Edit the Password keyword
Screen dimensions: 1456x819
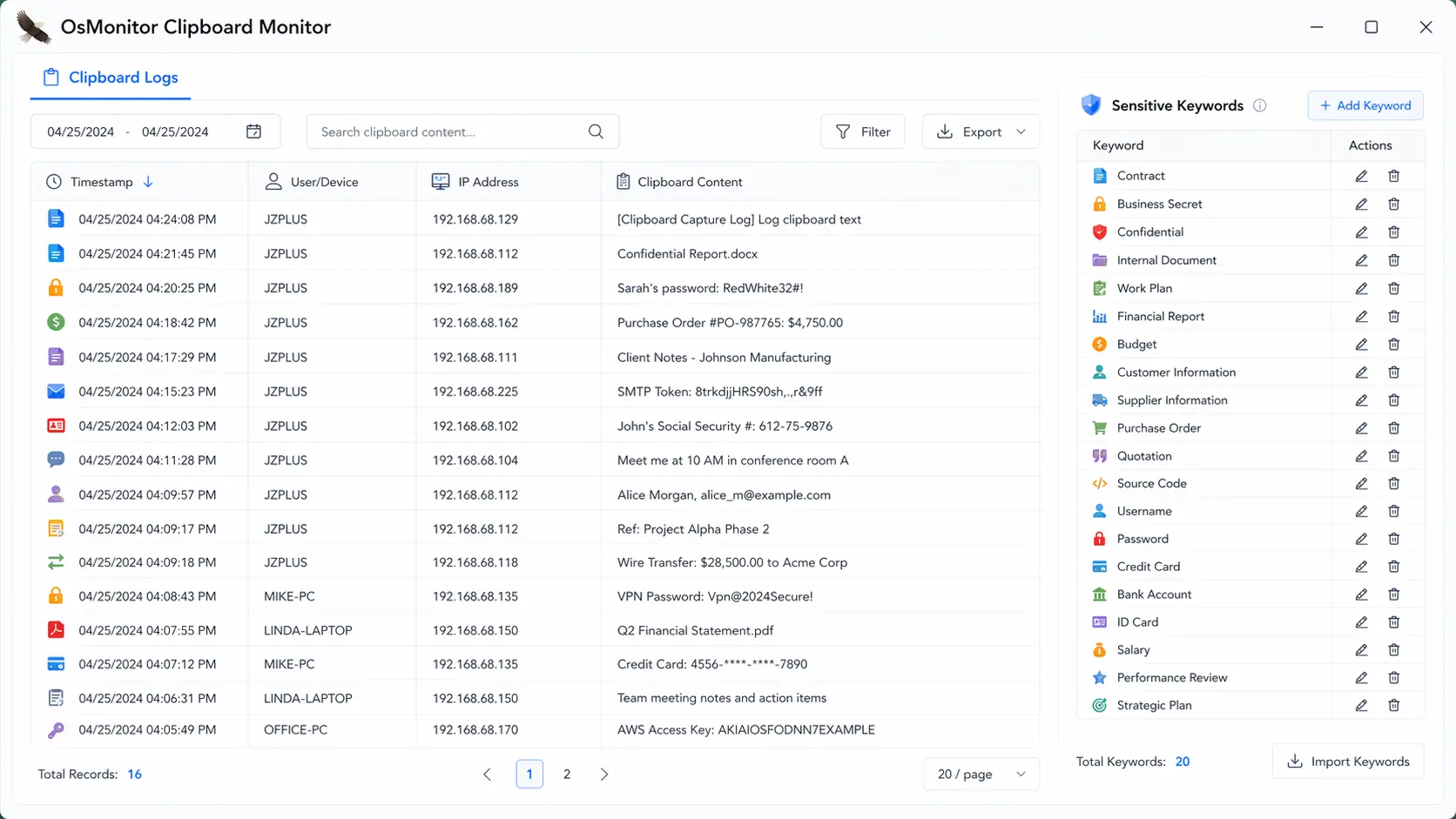point(1361,539)
